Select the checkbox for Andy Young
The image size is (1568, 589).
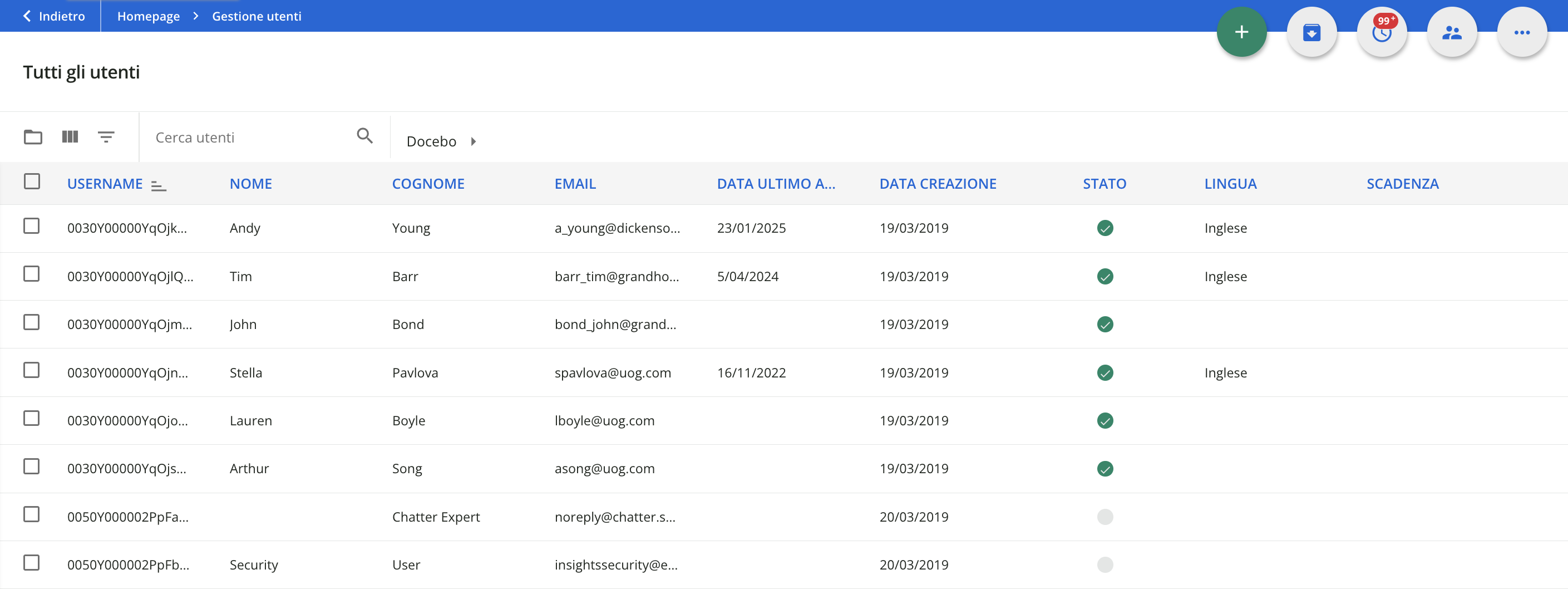(32, 226)
